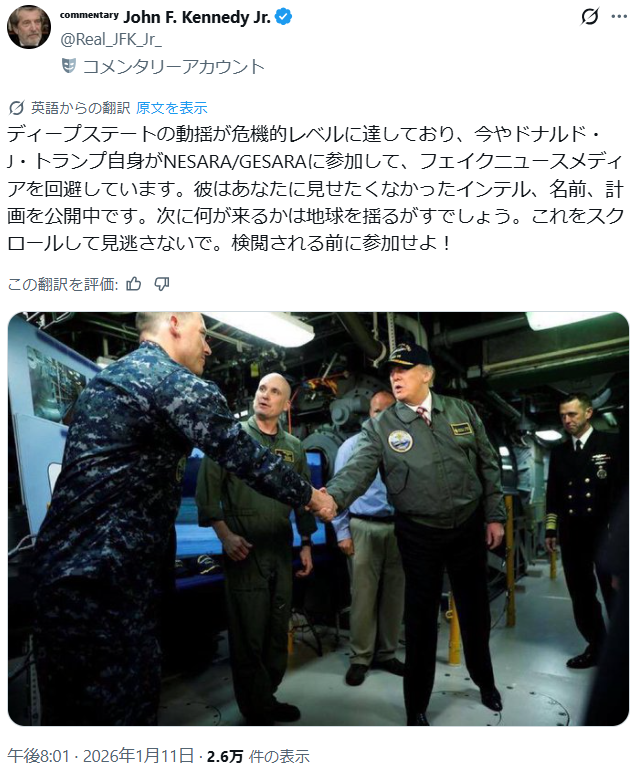Viewport: 639px width, 769px height.
Task: Click the Grok icon at top right
Action: [589, 17]
